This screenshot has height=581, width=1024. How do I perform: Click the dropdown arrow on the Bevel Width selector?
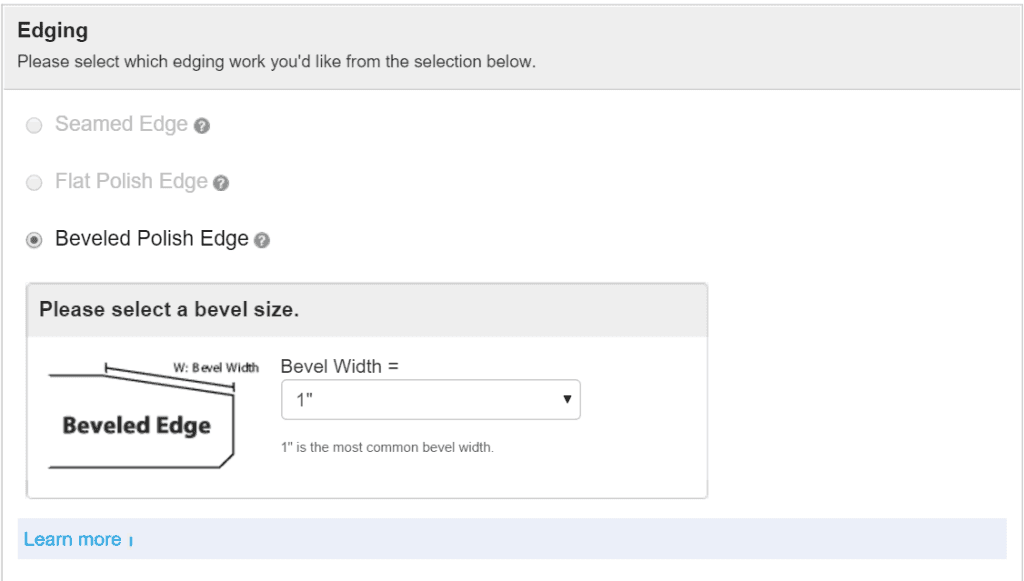pyautogui.click(x=568, y=399)
